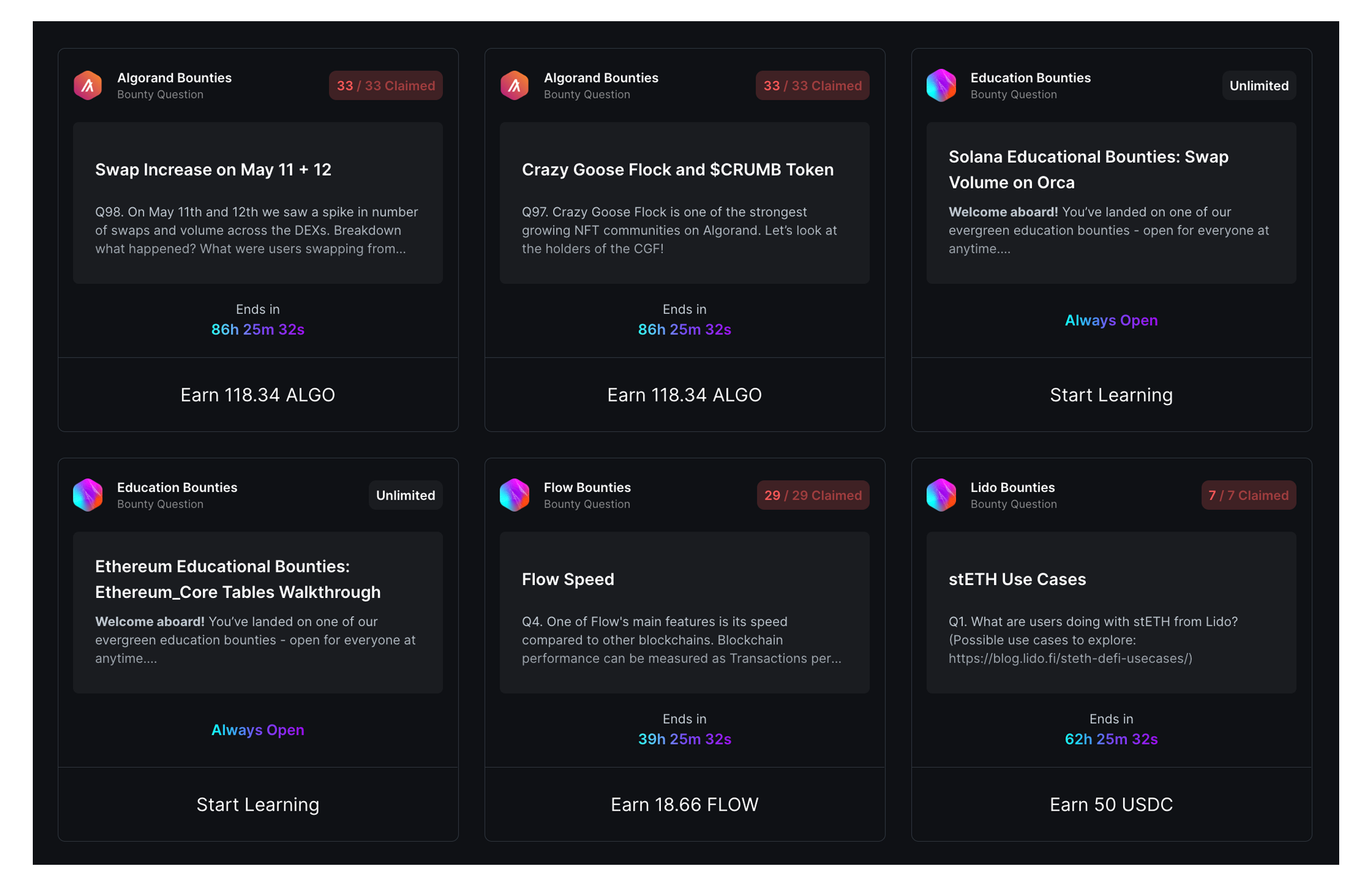Image resolution: width=1372 pixels, height=886 pixels.
Task: Click Unlimited badge on Solana Educational card
Action: click(x=1258, y=86)
